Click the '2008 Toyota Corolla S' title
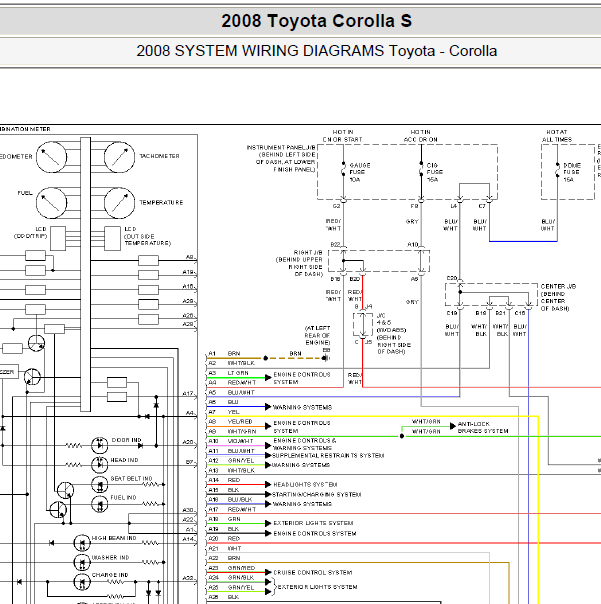This screenshot has height=604, width=601. pos(317,21)
